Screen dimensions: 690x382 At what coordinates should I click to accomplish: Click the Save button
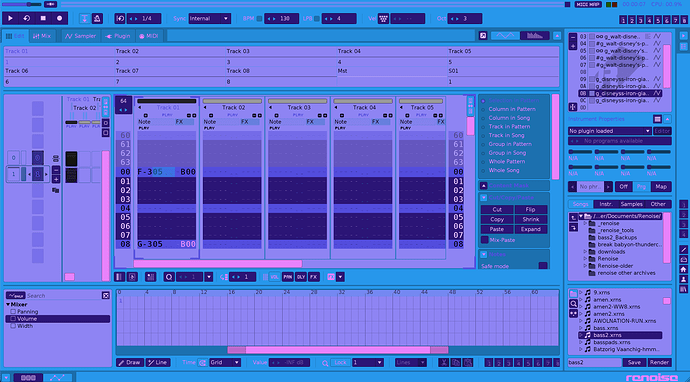[634, 363]
